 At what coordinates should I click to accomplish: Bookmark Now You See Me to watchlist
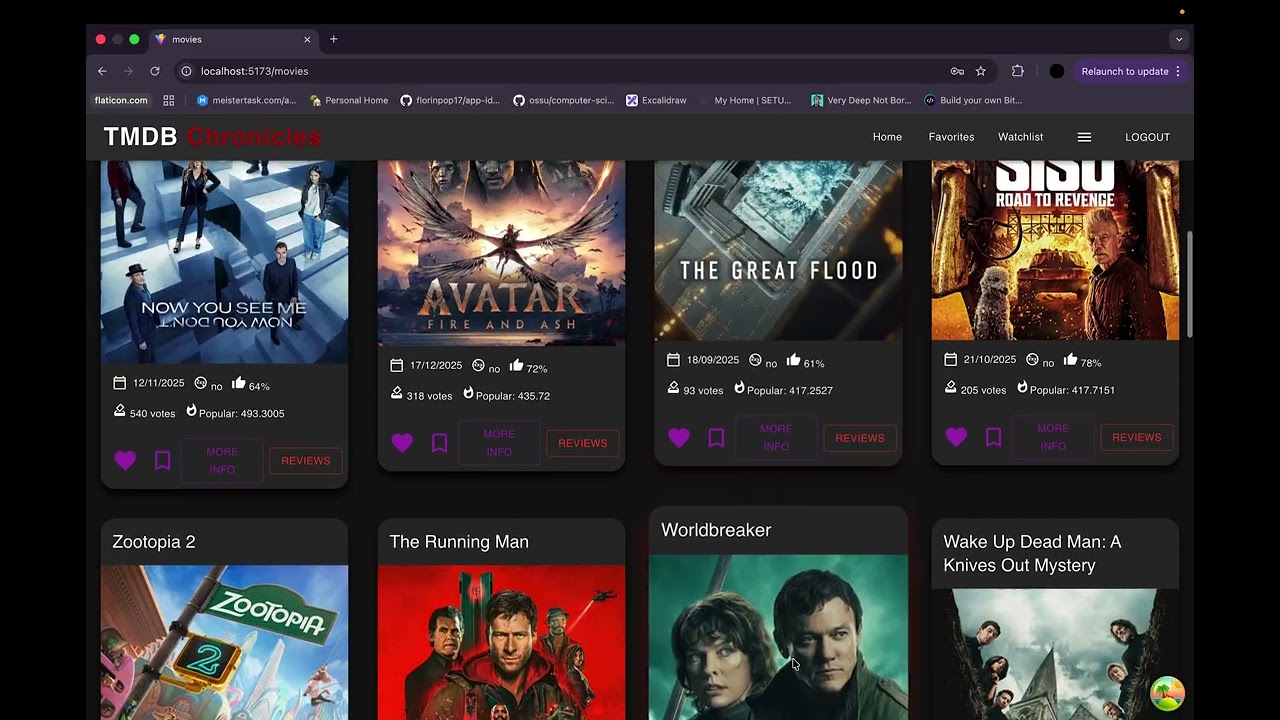coord(162,460)
